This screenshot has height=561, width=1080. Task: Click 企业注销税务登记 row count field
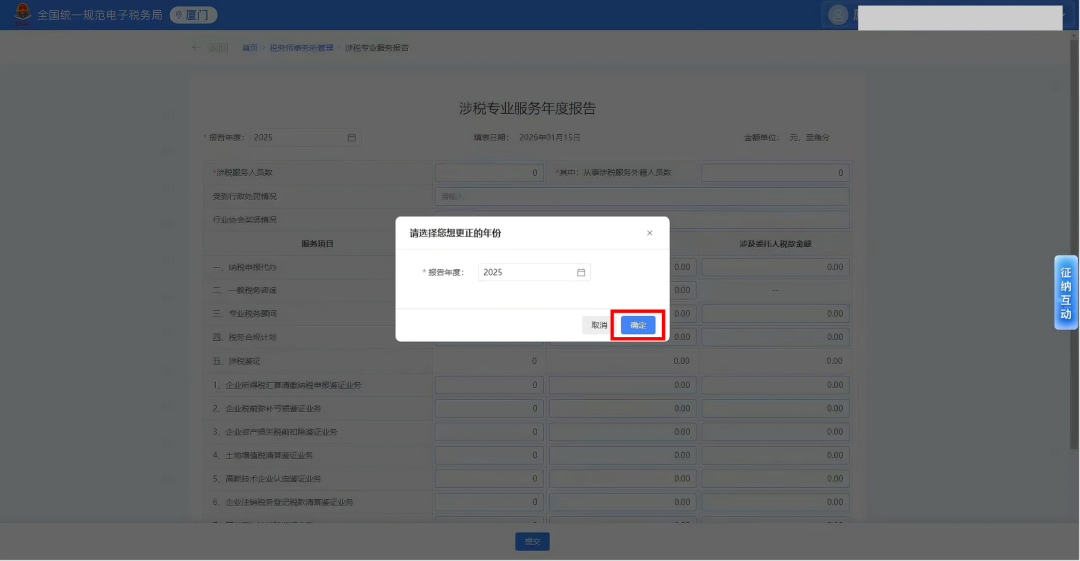point(489,502)
